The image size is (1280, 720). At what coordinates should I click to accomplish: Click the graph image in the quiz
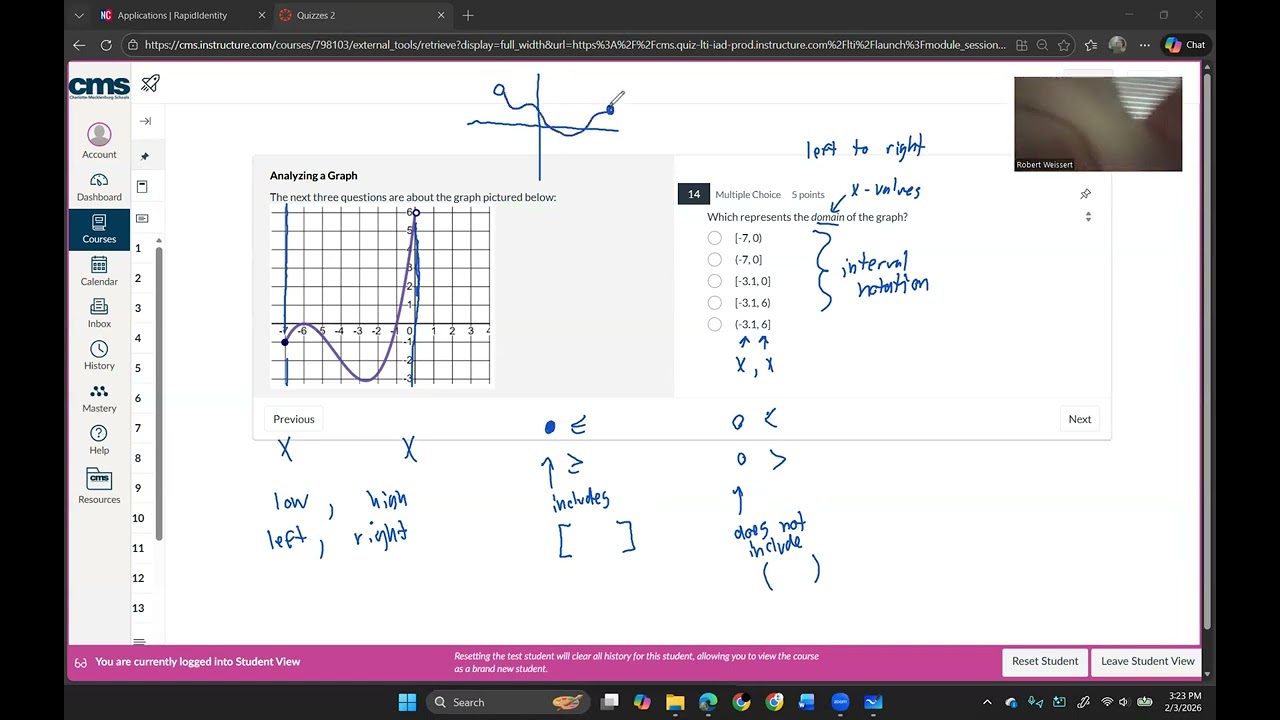pos(381,295)
